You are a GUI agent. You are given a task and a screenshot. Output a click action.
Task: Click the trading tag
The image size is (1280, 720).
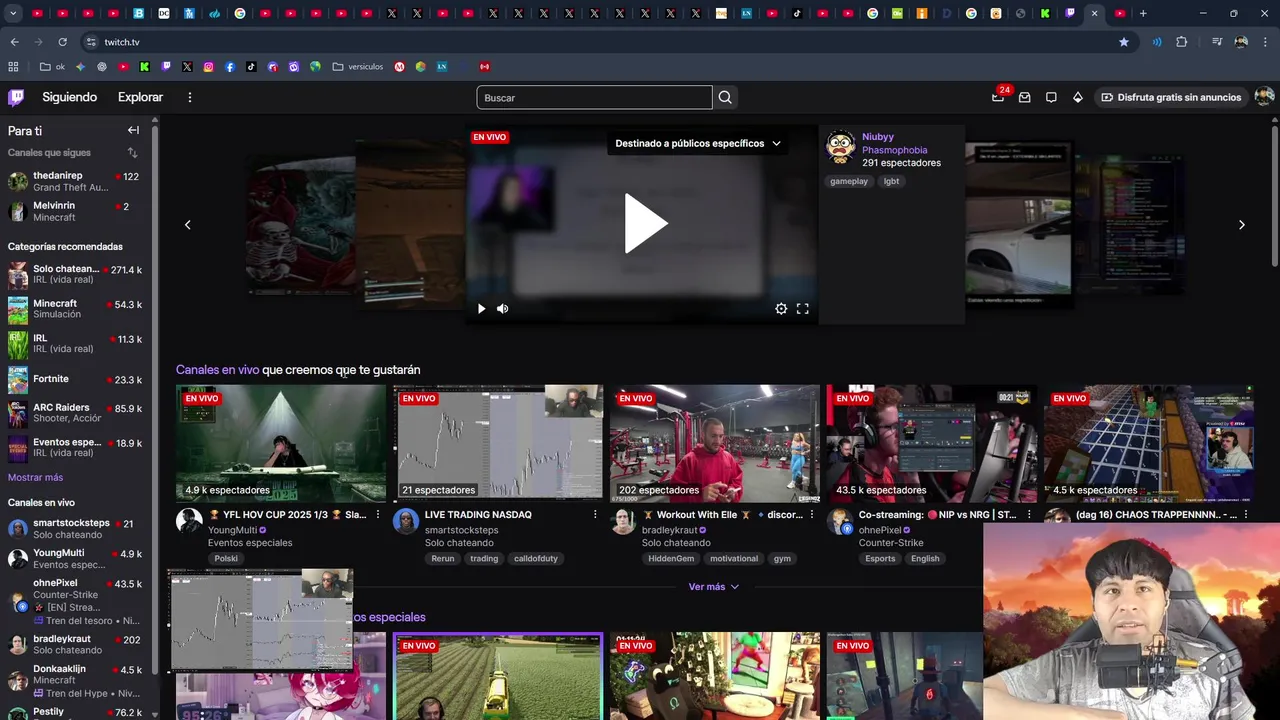[x=484, y=559]
